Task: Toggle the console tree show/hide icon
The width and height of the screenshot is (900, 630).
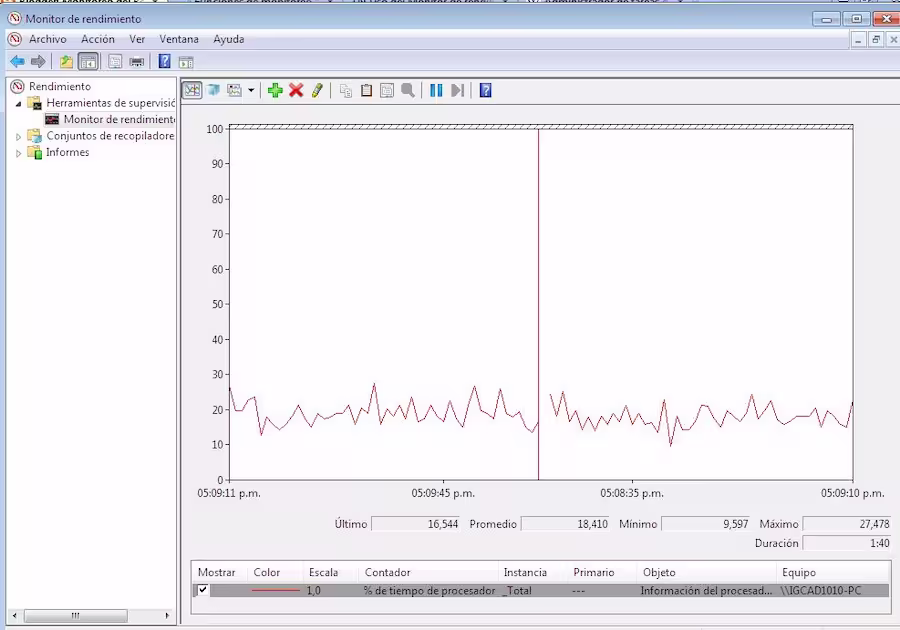Action: [x=88, y=61]
